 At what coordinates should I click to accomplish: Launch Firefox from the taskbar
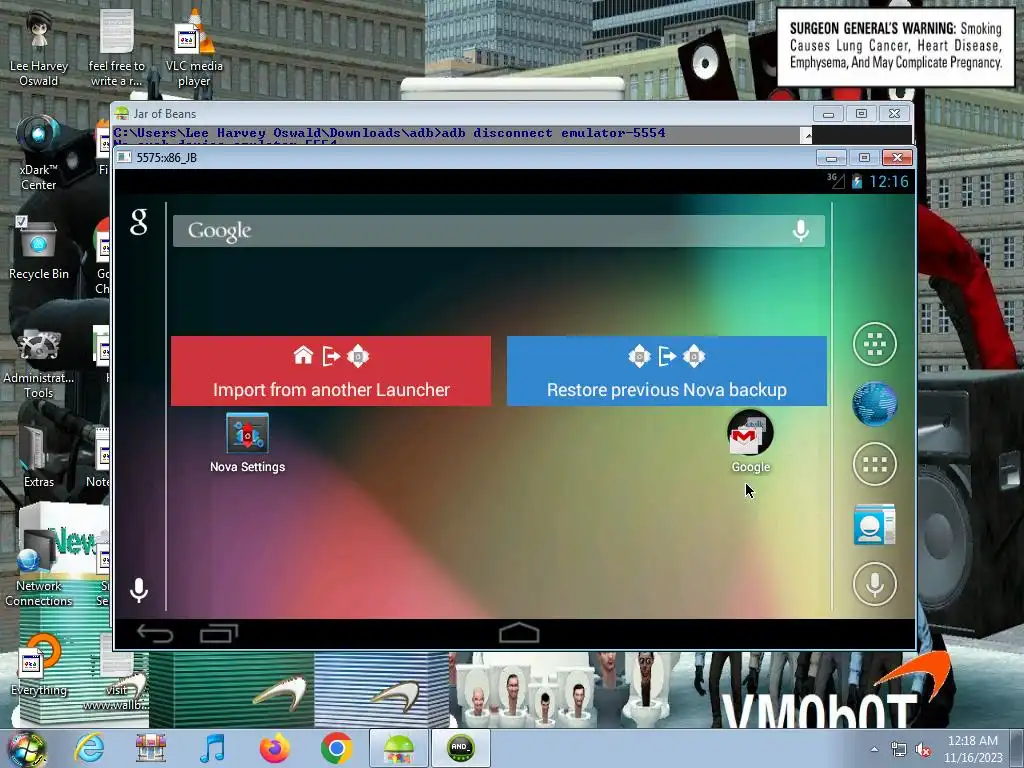274,748
